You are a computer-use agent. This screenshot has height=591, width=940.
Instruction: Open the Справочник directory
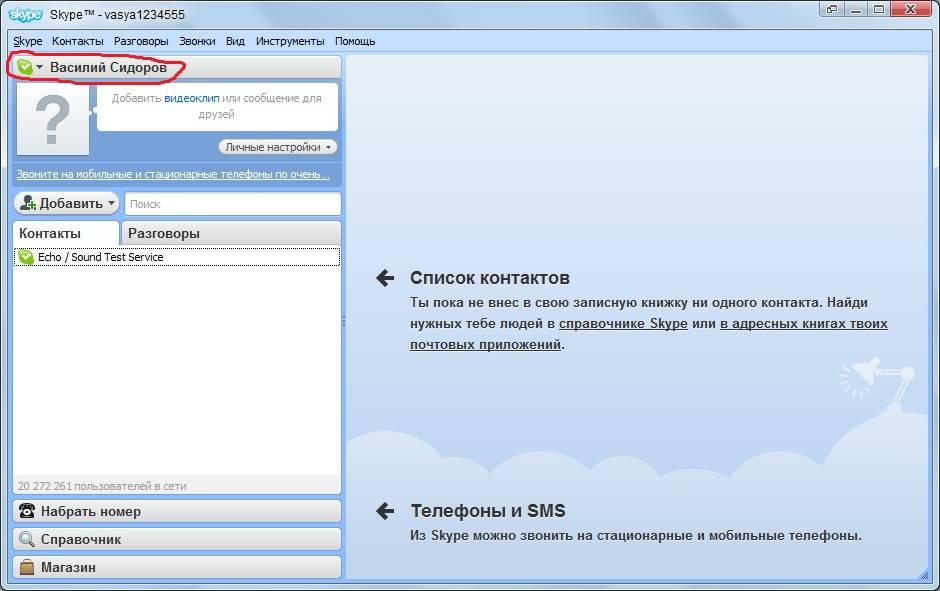tap(177, 539)
